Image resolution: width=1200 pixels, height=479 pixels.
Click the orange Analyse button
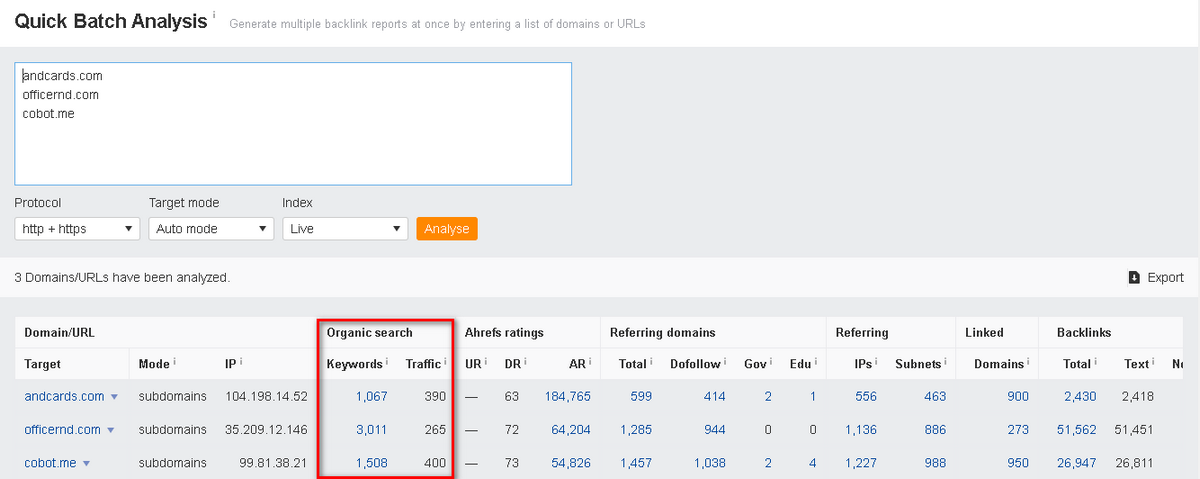447,229
